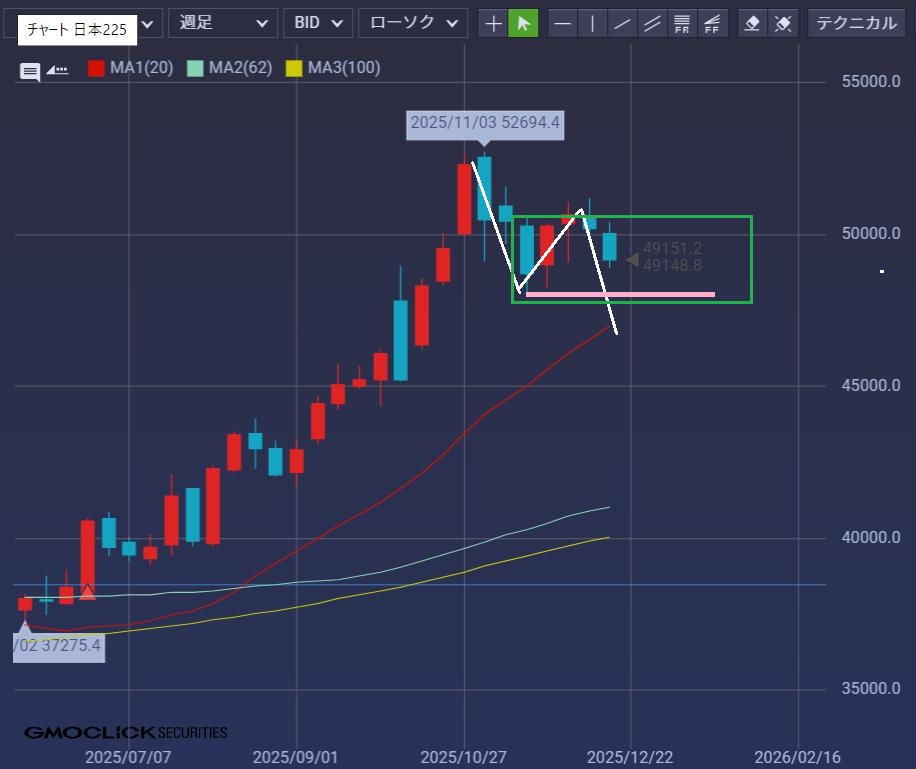Open the ローソク chart type dropdown
Viewport: 916px width, 769px height.
(x=412, y=23)
